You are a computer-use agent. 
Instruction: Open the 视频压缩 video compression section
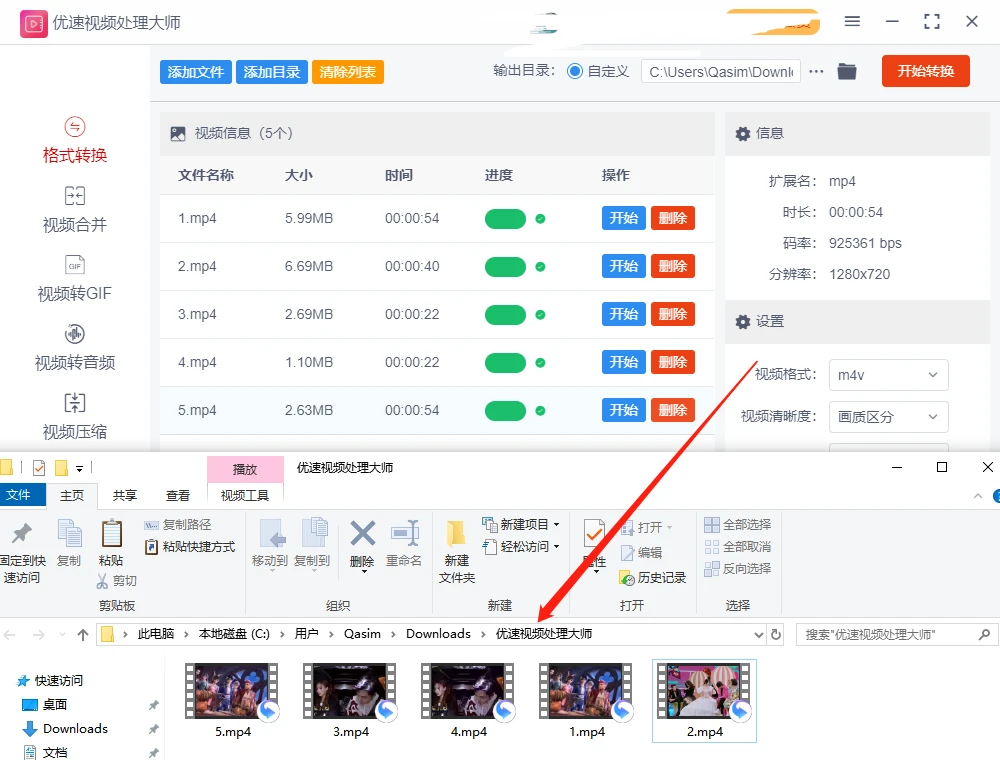(x=75, y=417)
